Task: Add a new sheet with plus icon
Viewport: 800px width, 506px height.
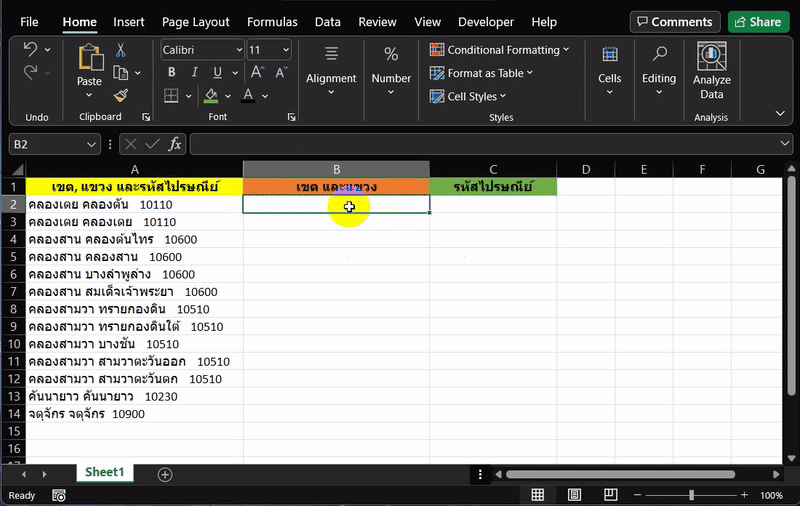Action: (x=165, y=474)
